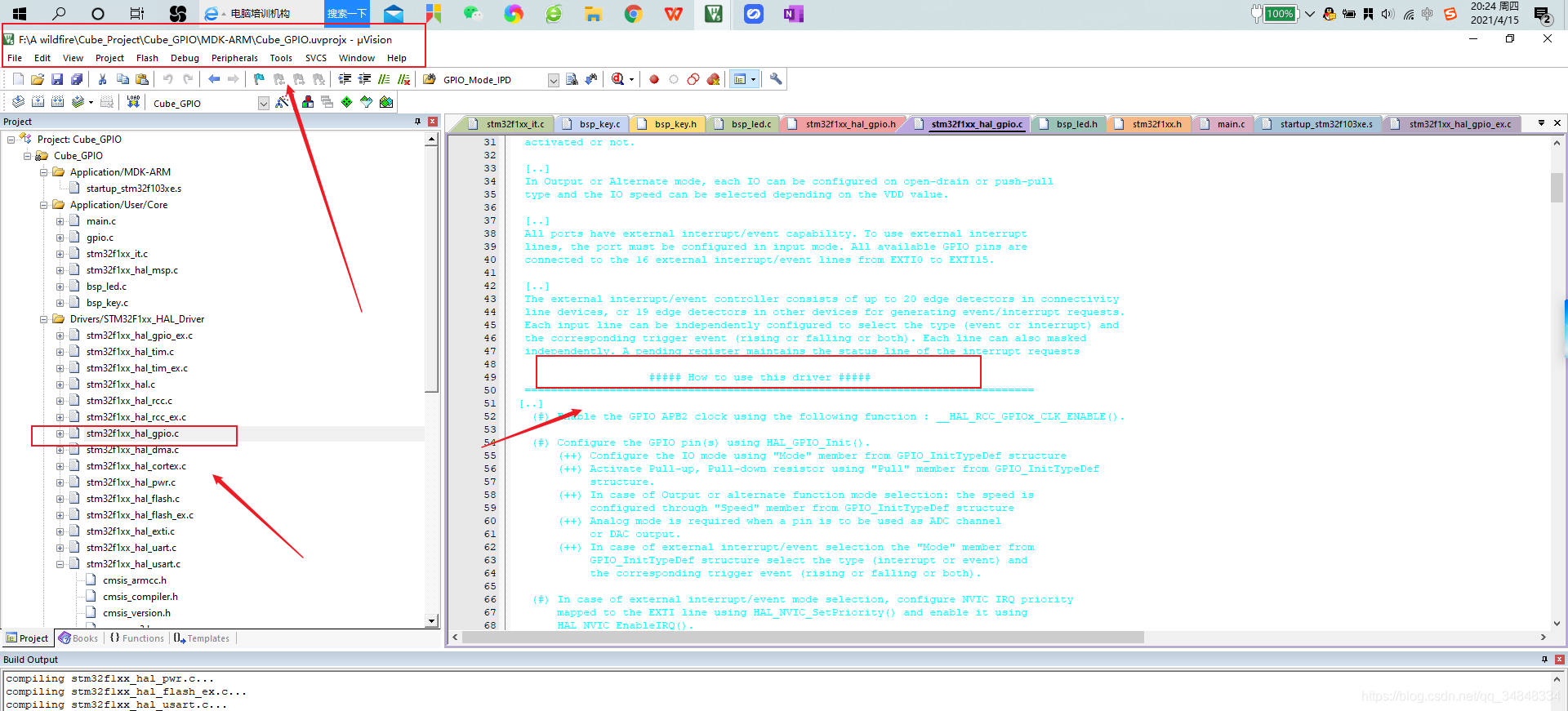This screenshot has width=1568, height=711.
Task: Open the GPIO_Mode_IPD find dropdown arrow
Action: pyautogui.click(x=553, y=80)
